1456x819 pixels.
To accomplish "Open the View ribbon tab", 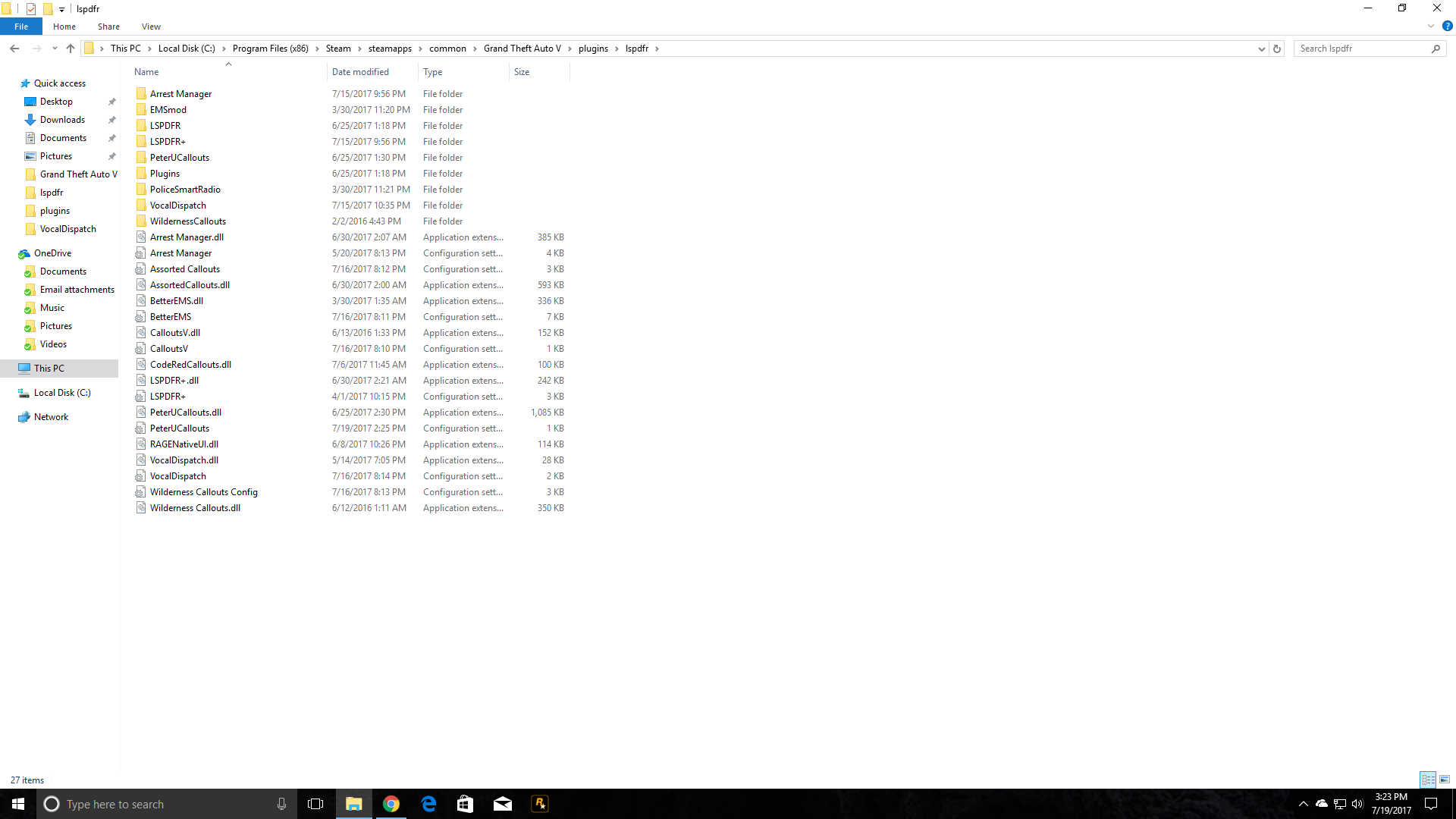I will [x=151, y=27].
